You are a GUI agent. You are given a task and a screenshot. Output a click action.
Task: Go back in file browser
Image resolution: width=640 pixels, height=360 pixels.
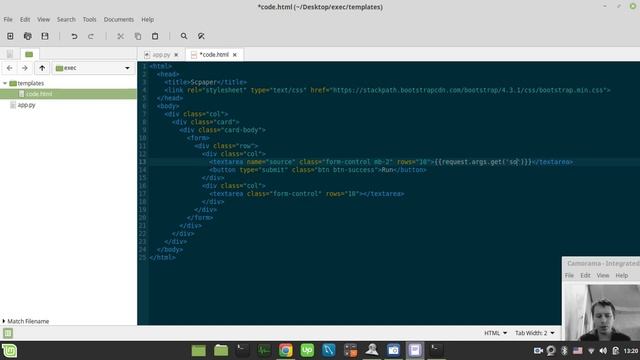[9, 68]
